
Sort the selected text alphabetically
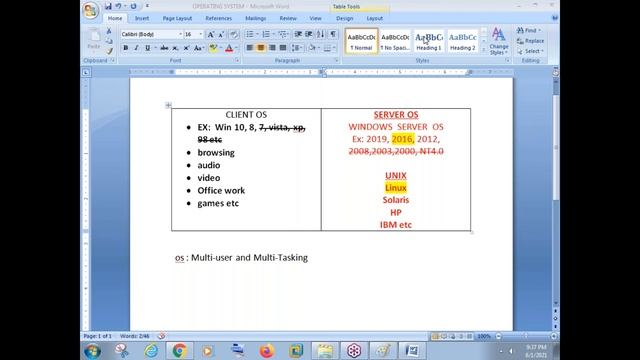pyautogui.click(x=321, y=34)
